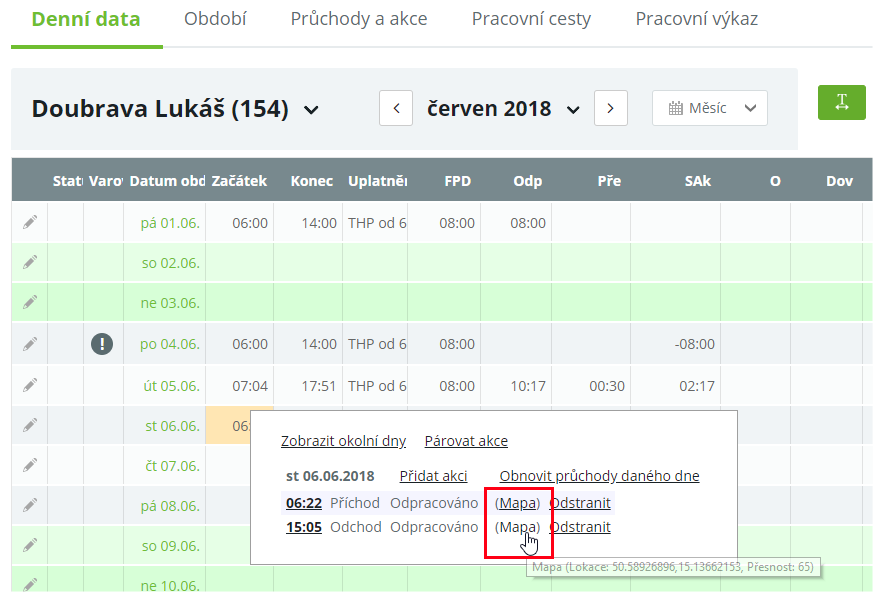
Task: Select the edit pencil for čt 07.06.
Action: pyautogui.click(x=29, y=466)
